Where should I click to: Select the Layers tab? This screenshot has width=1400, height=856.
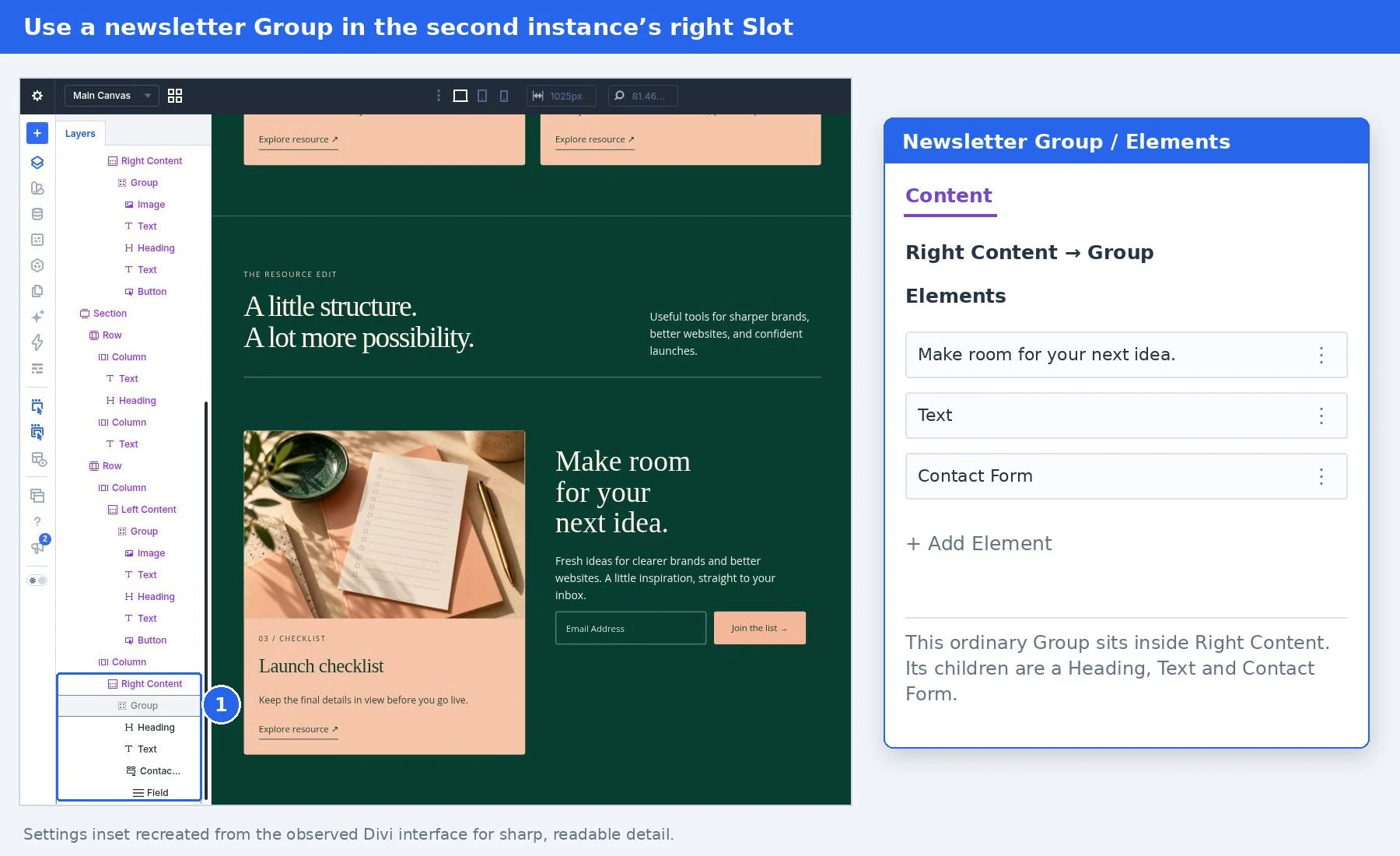click(80, 134)
